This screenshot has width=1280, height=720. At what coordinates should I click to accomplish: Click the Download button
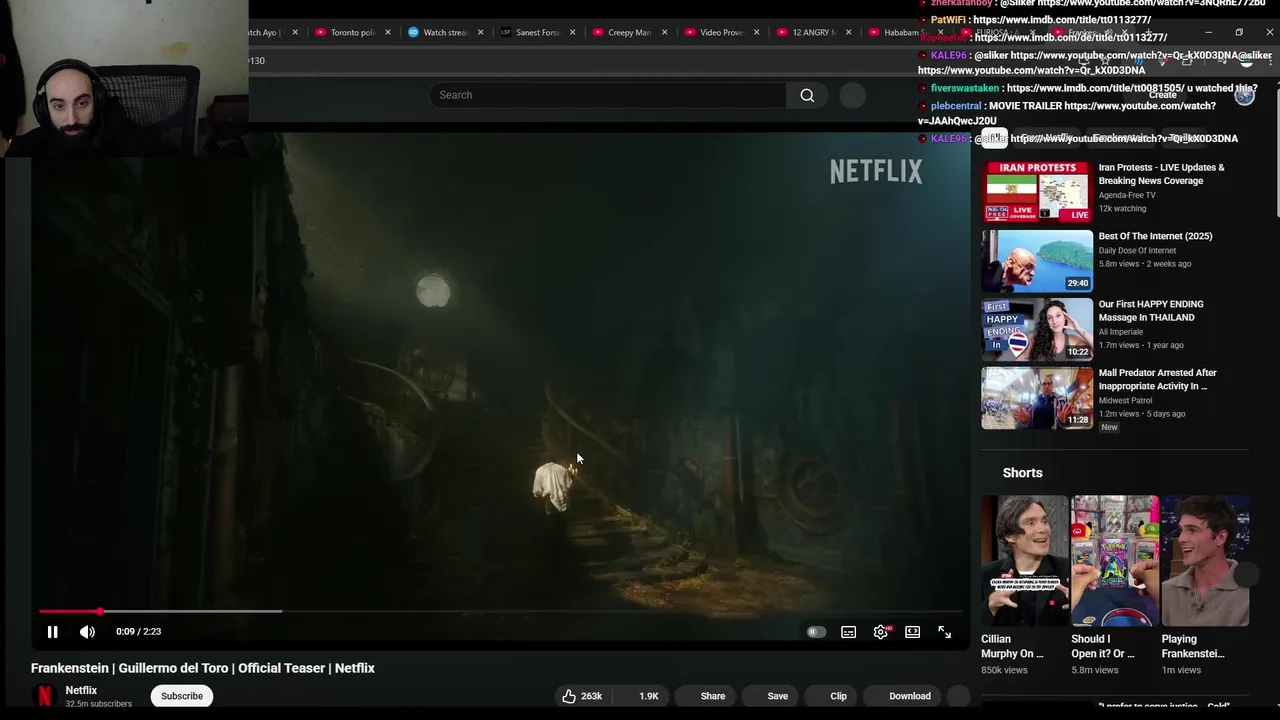tap(903, 696)
